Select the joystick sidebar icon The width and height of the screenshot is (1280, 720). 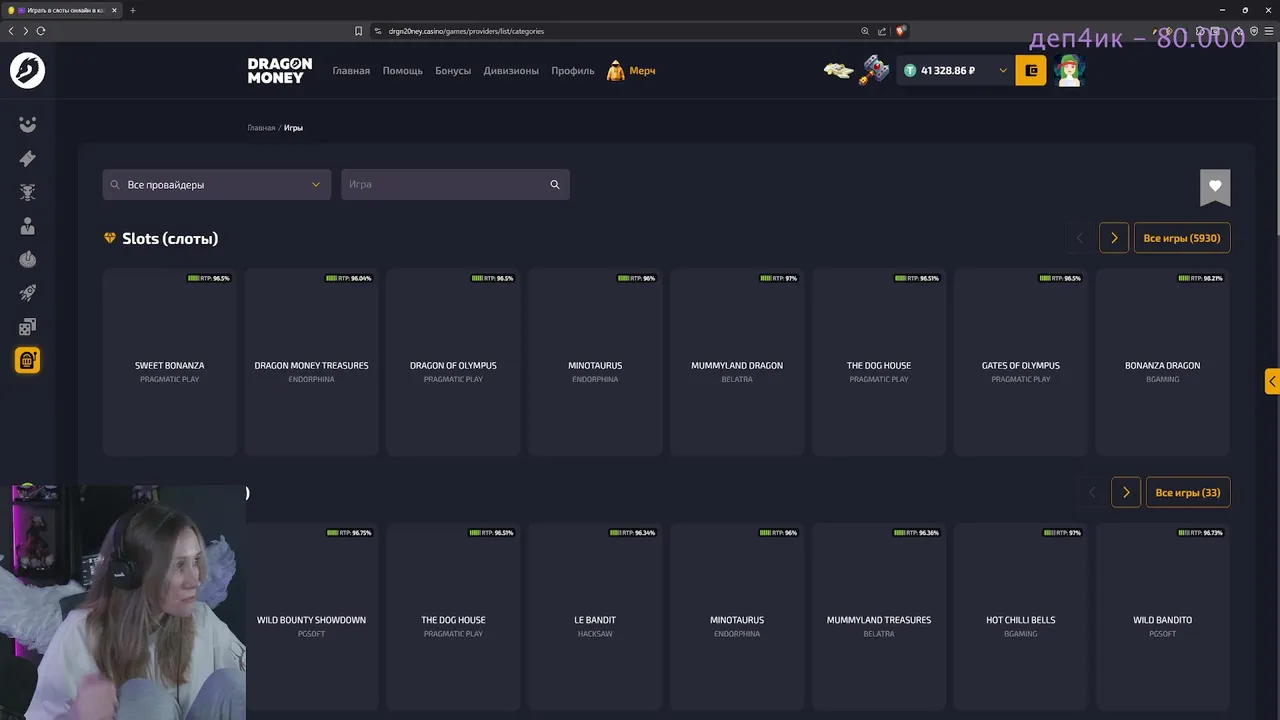click(27, 259)
